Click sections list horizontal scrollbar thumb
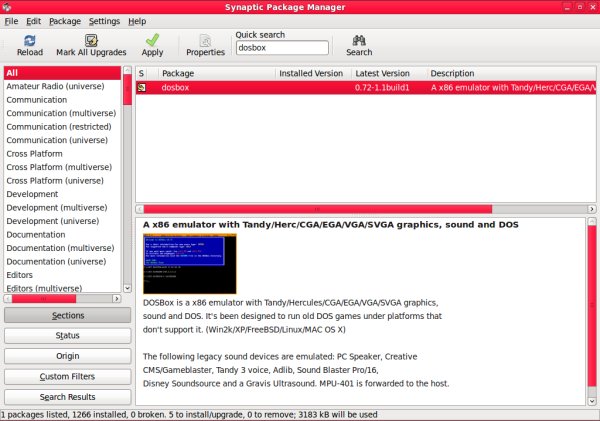This screenshot has width=600, height=421. tap(44, 299)
